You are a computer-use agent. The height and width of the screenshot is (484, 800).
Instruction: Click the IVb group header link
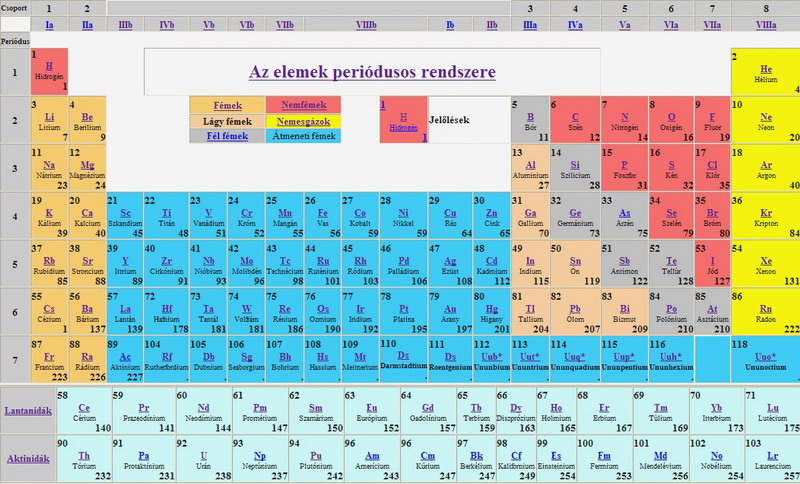pos(167,24)
